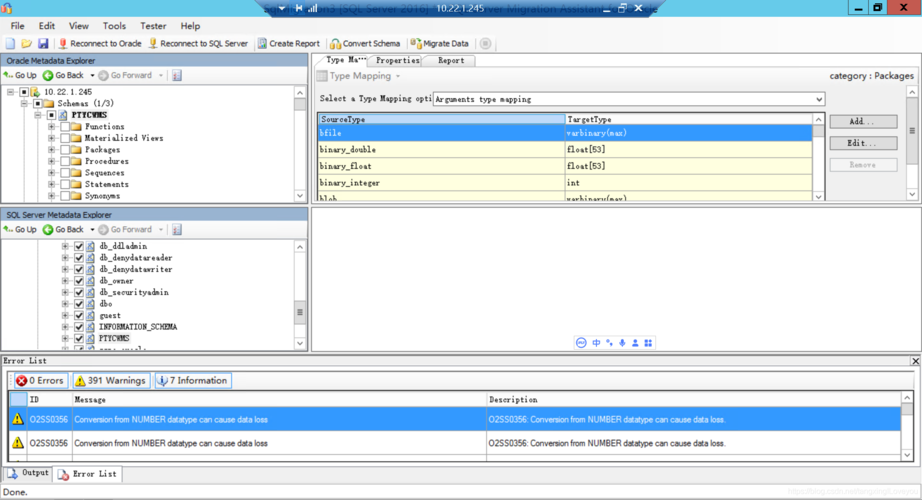Expand the Procedures tree node
Image resolution: width=922 pixels, height=500 pixels.
click(52, 161)
